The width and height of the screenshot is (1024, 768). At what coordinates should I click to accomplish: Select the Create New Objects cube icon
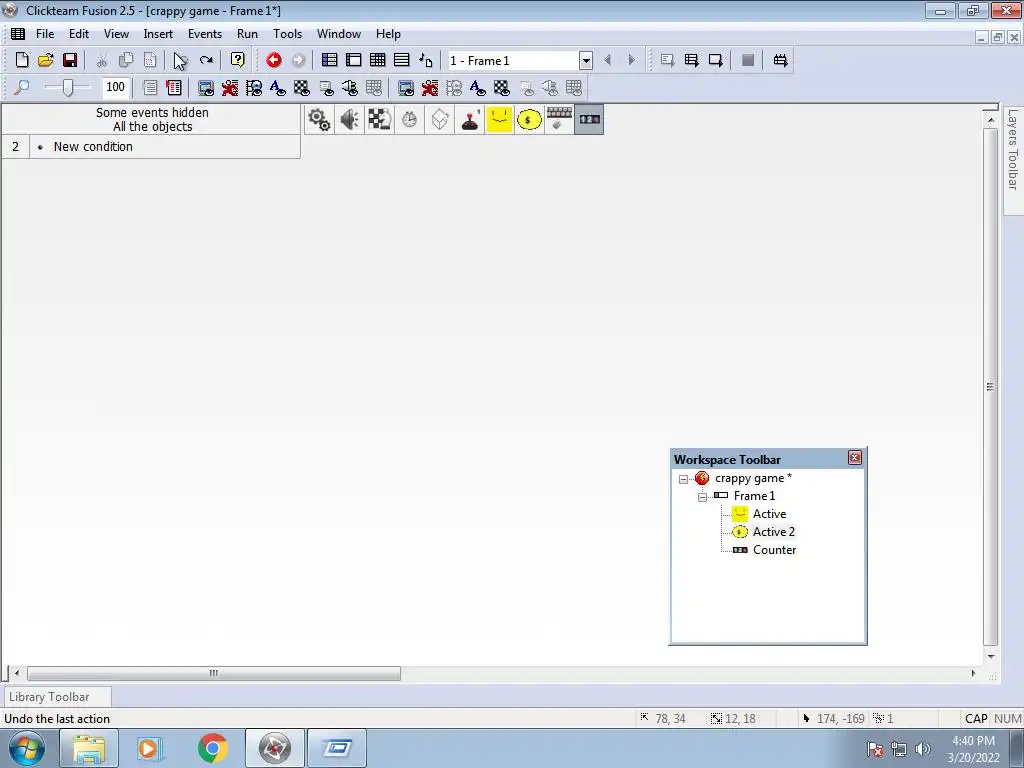[440, 120]
